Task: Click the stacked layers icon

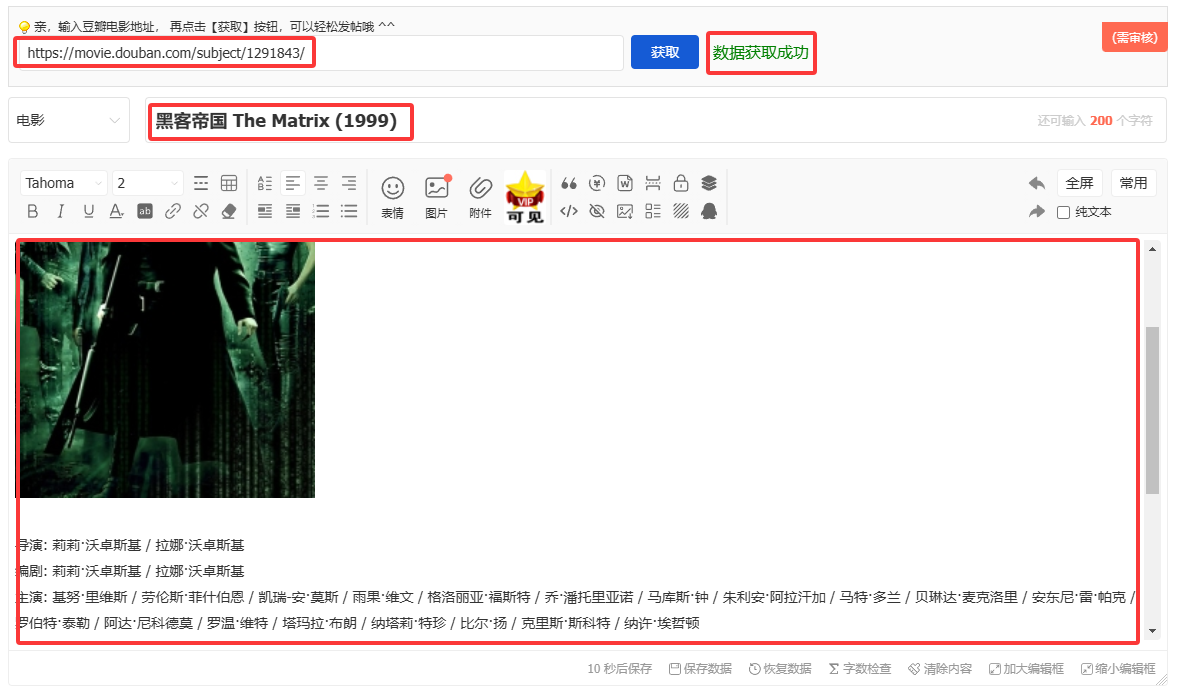Action: pyautogui.click(x=709, y=183)
